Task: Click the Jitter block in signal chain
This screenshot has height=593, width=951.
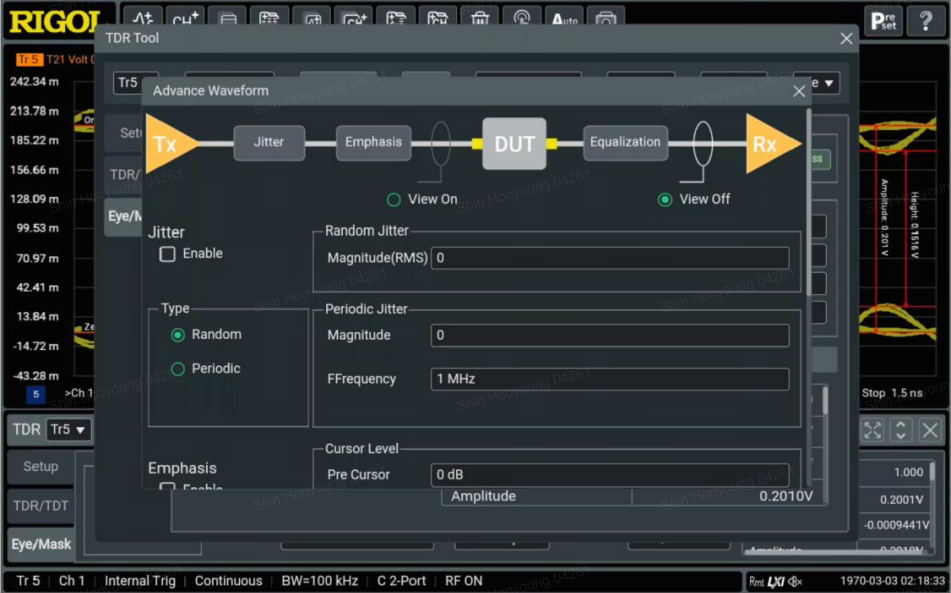Action: click(269, 142)
